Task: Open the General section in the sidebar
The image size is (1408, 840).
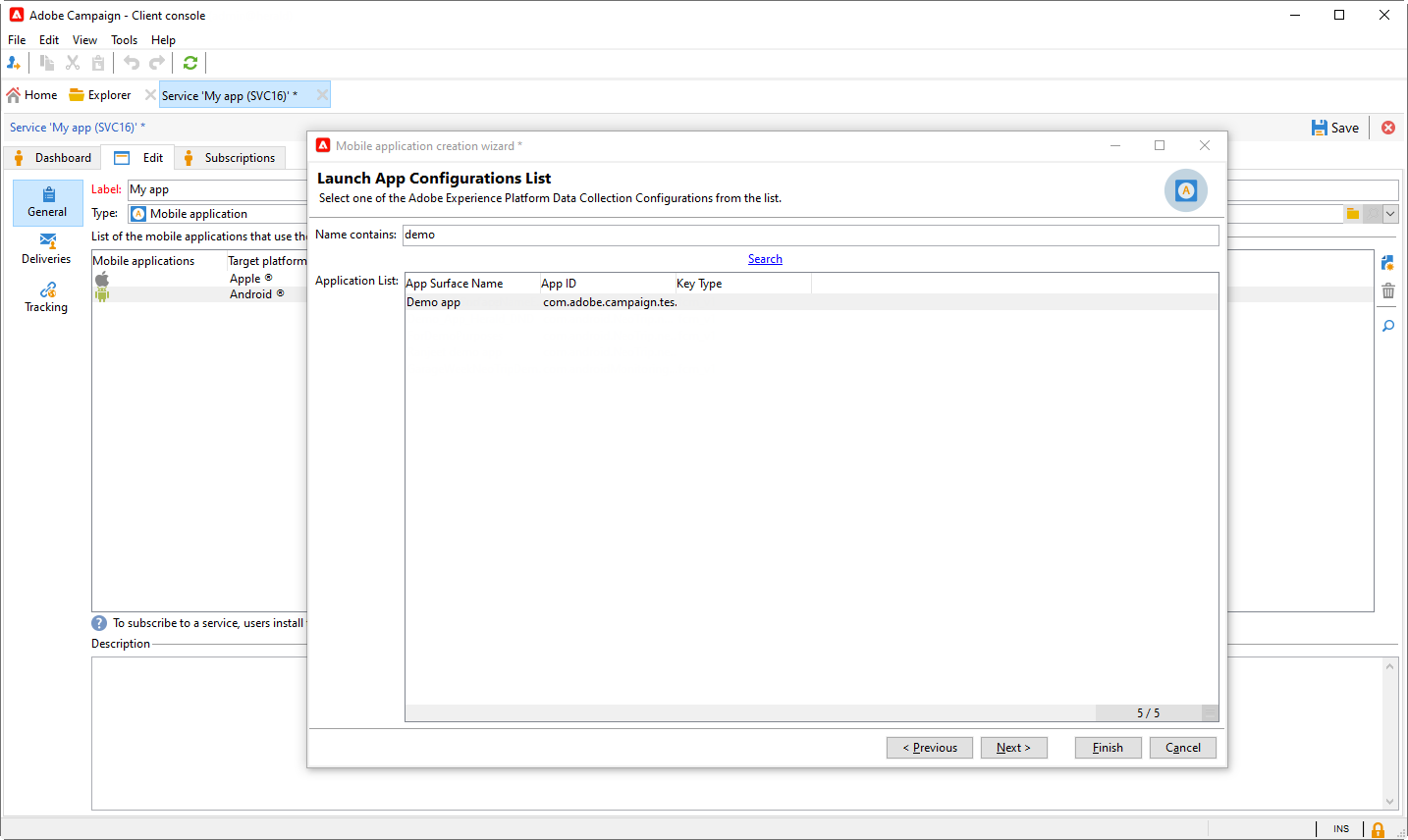Action: [47, 202]
